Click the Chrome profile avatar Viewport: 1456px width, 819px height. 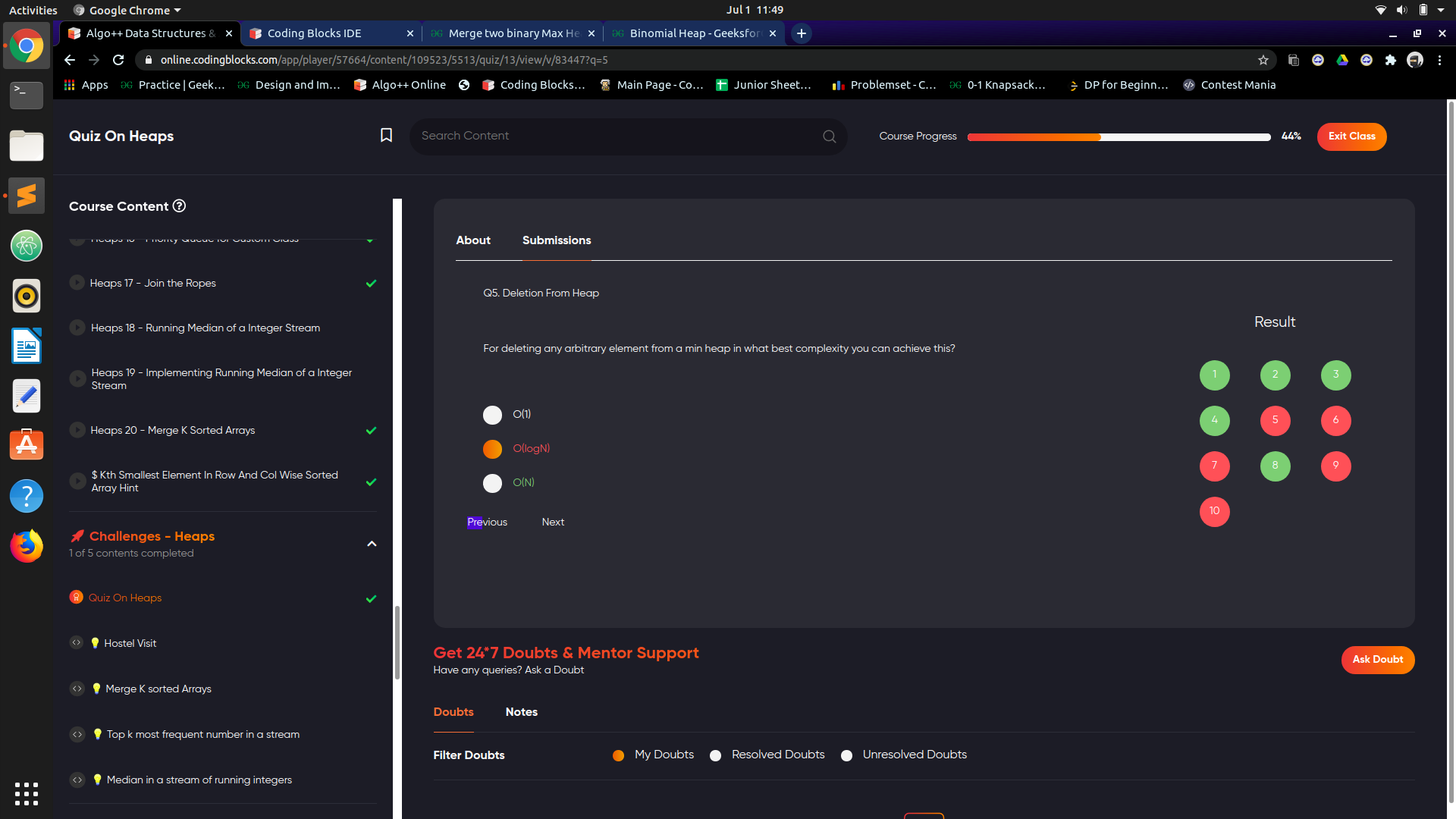[1415, 60]
